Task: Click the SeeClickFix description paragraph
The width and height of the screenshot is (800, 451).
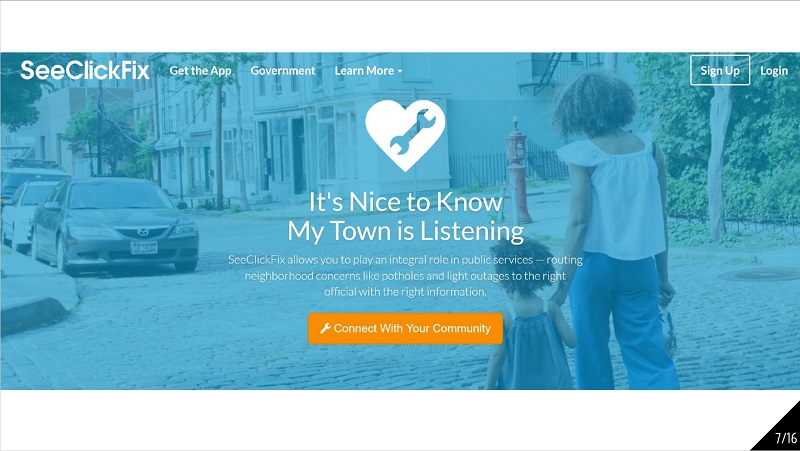Action: pyautogui.click(x=406, y=275)
